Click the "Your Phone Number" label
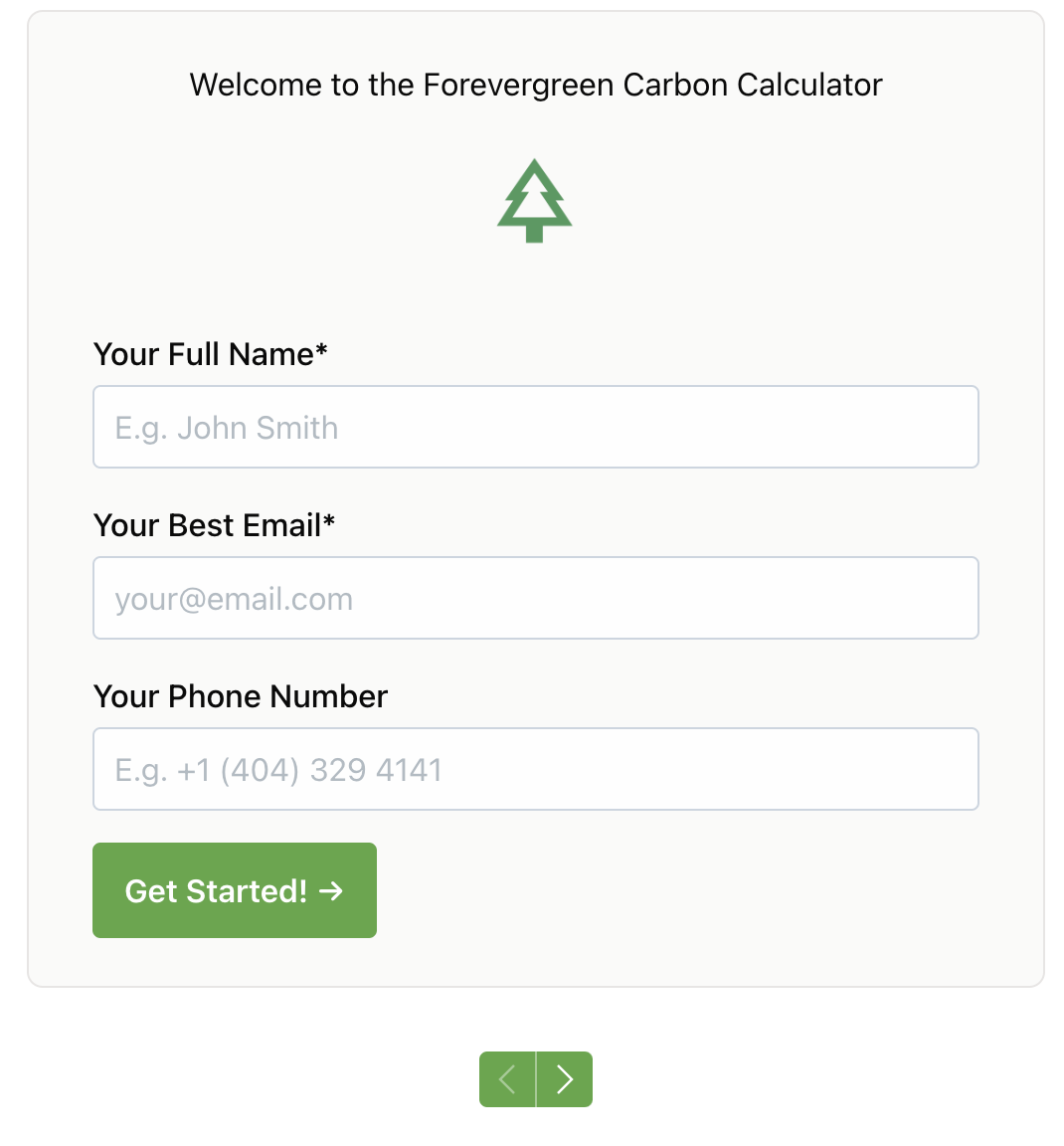 coord(241,696)
